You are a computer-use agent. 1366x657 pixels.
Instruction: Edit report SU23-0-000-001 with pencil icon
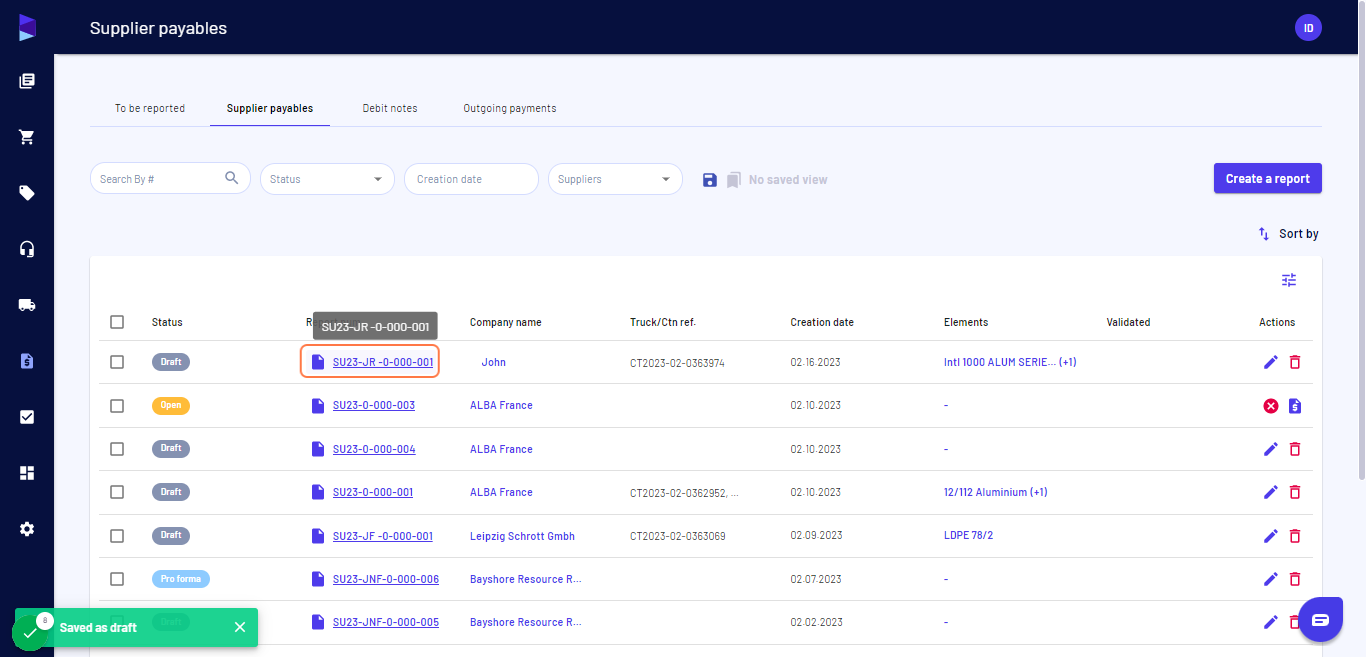click(x=1271, y=492)
